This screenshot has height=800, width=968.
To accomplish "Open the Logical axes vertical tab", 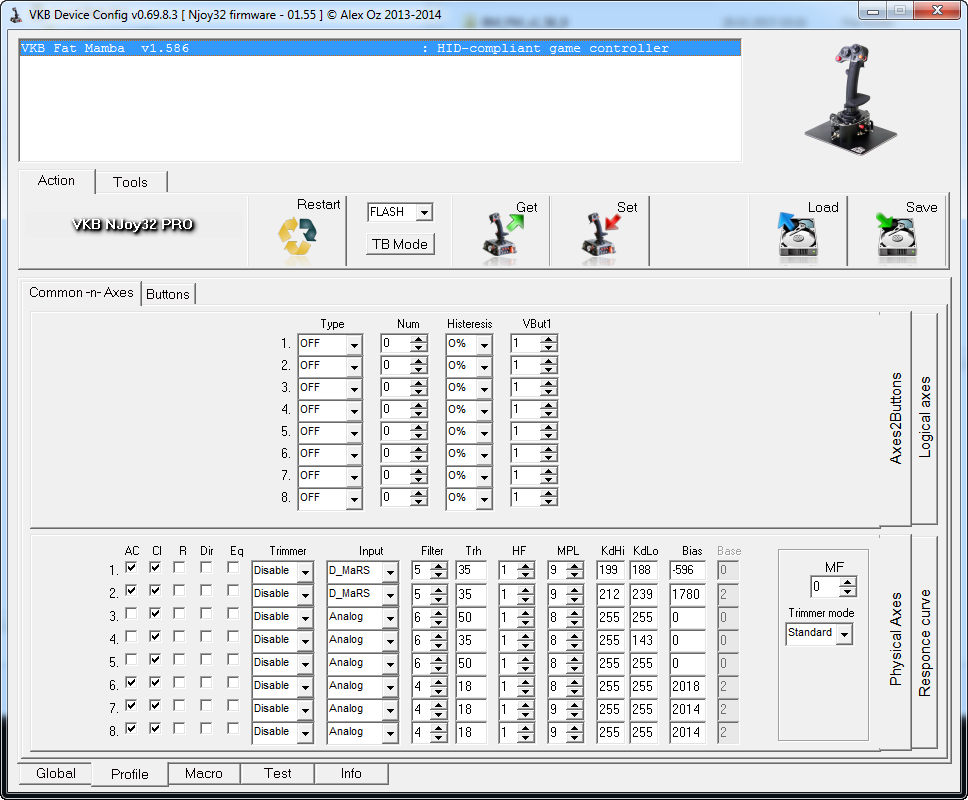I will (x=924, y=418).
